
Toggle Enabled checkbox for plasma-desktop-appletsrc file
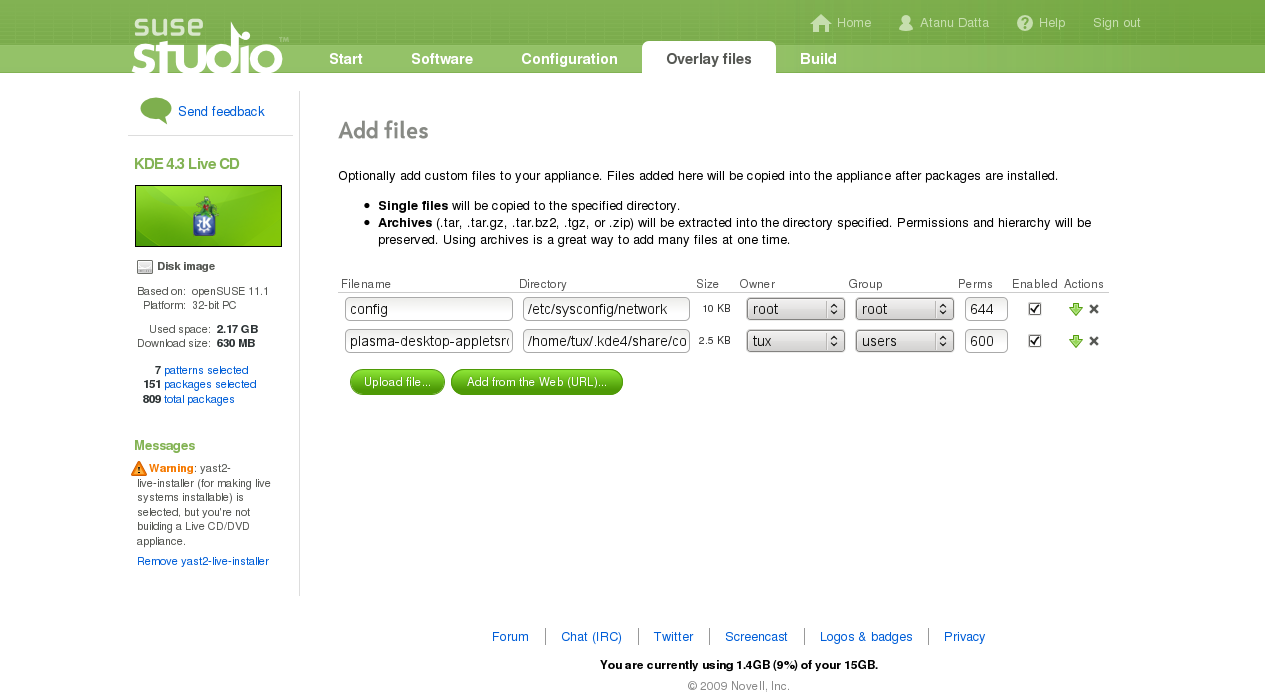[1035, 341]
